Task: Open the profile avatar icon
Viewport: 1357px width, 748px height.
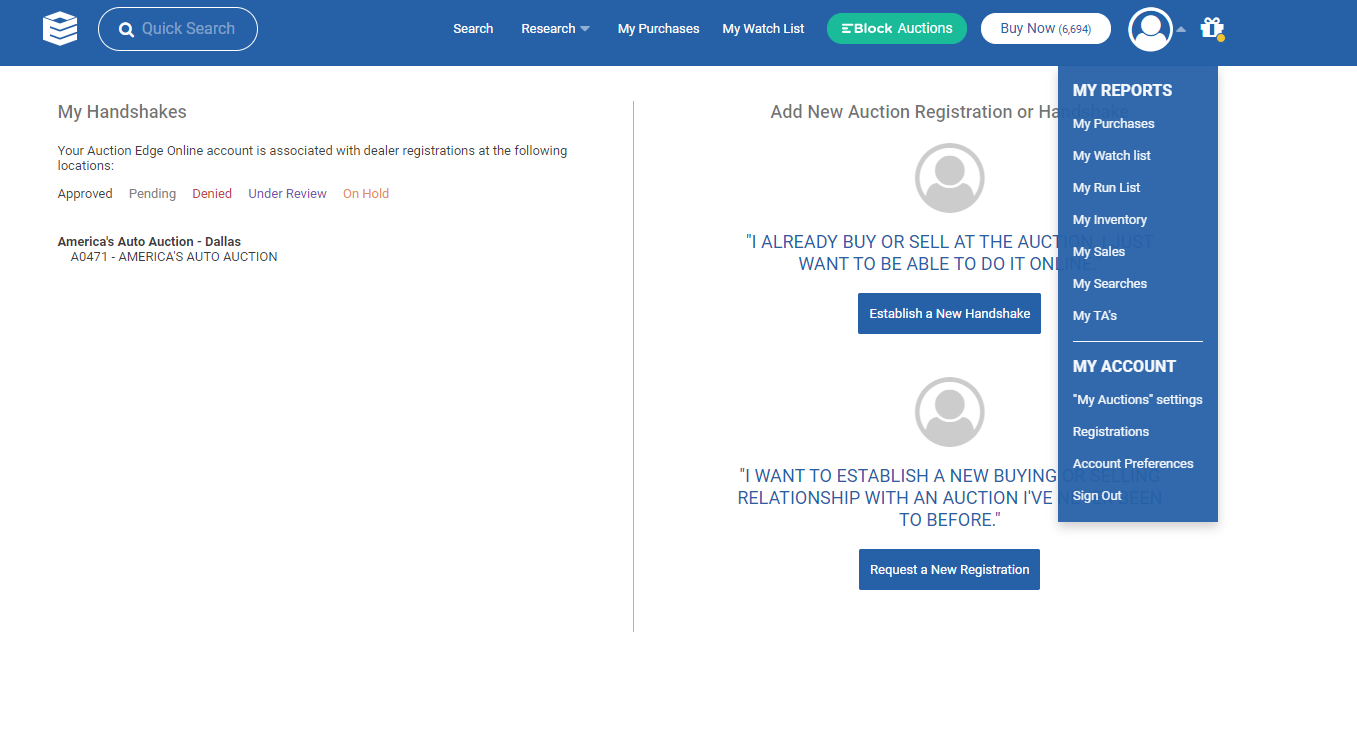Action: pyautogui.click(x=1150, y=29)
